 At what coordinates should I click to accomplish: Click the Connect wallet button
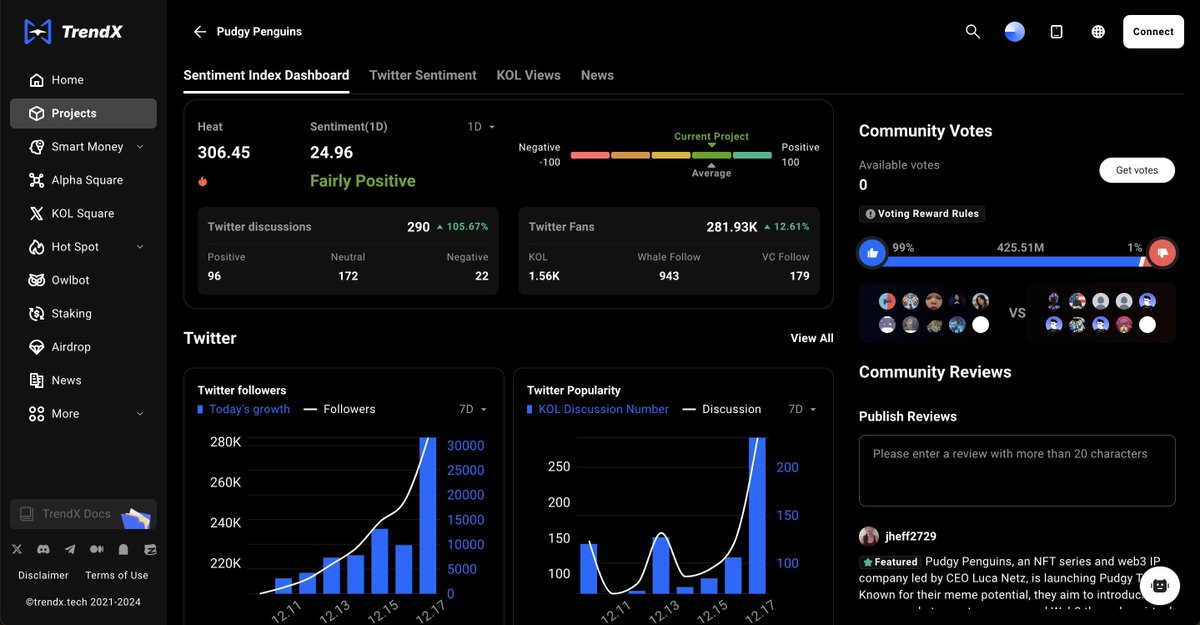1153,32
